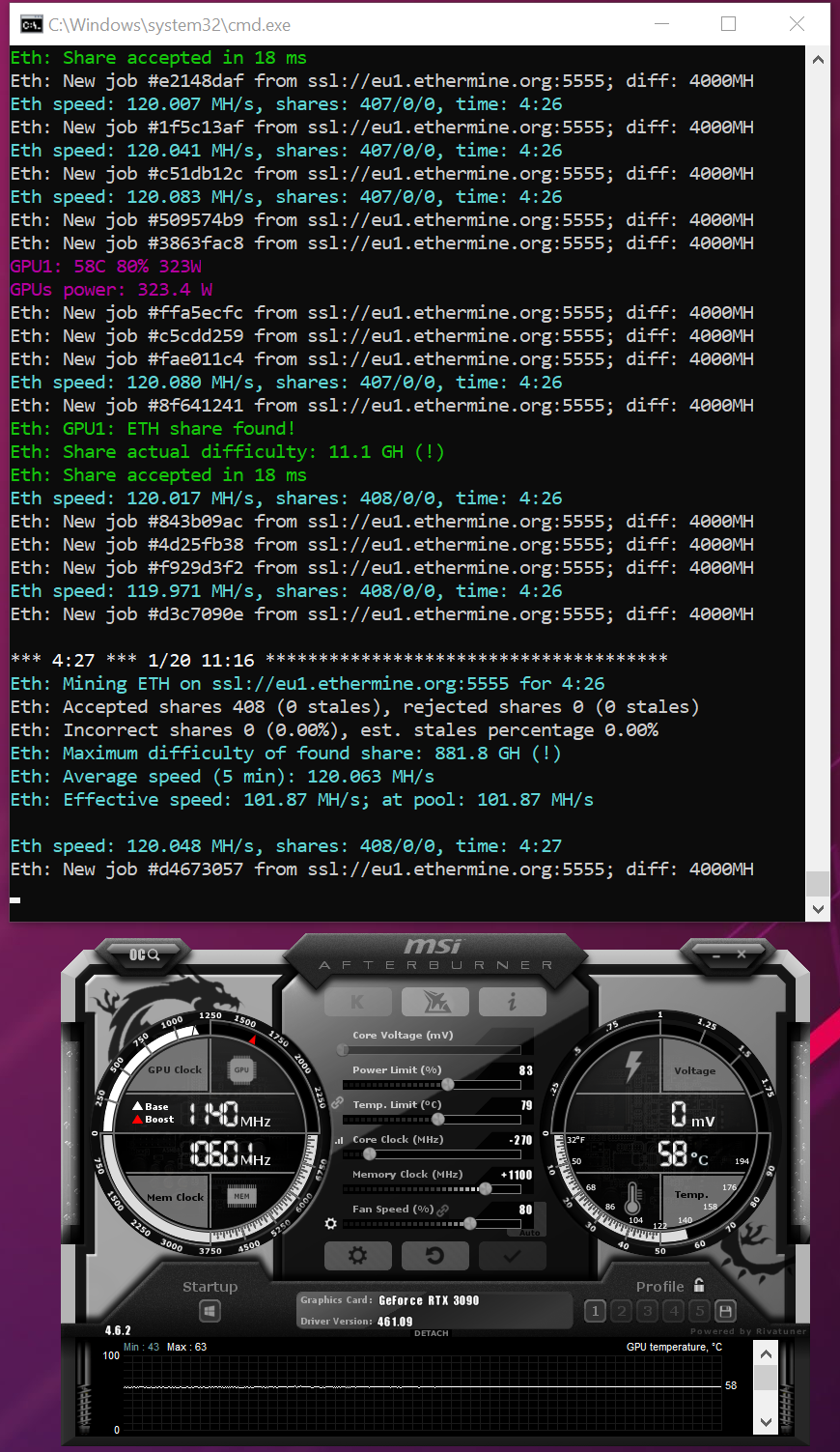Click 'Maximum difficulty of found share' line
Viewport: 840px width, 1452px height.
pyautogui.click(x=286, y=754)
